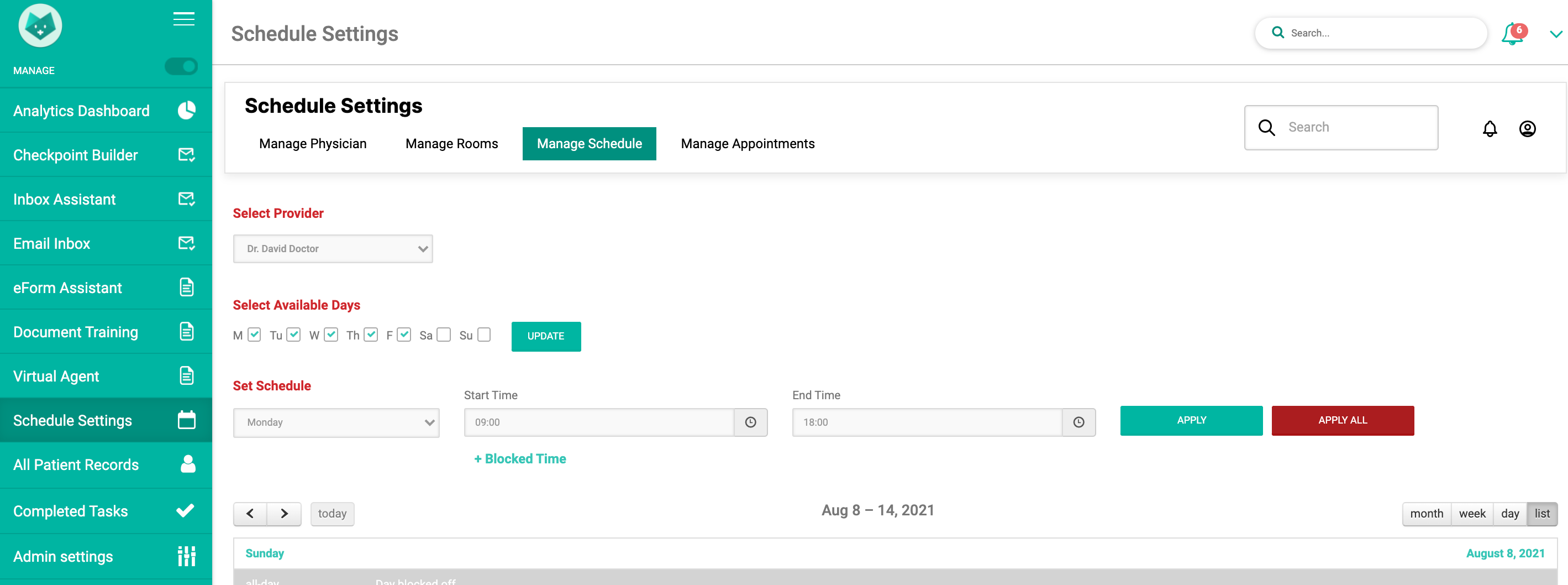The height and width of the screenshot is (585, 1568).
Task: Click the black bell icon in settings panel
Action: click(x=1490, y=129)
